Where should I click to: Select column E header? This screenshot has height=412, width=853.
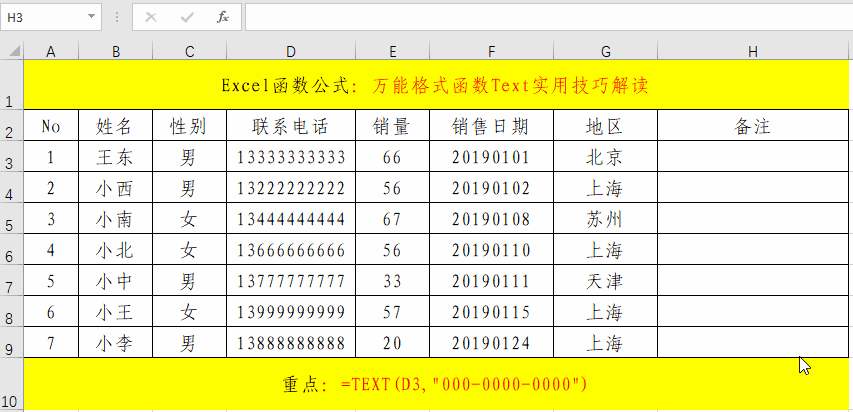pos(392,51)
